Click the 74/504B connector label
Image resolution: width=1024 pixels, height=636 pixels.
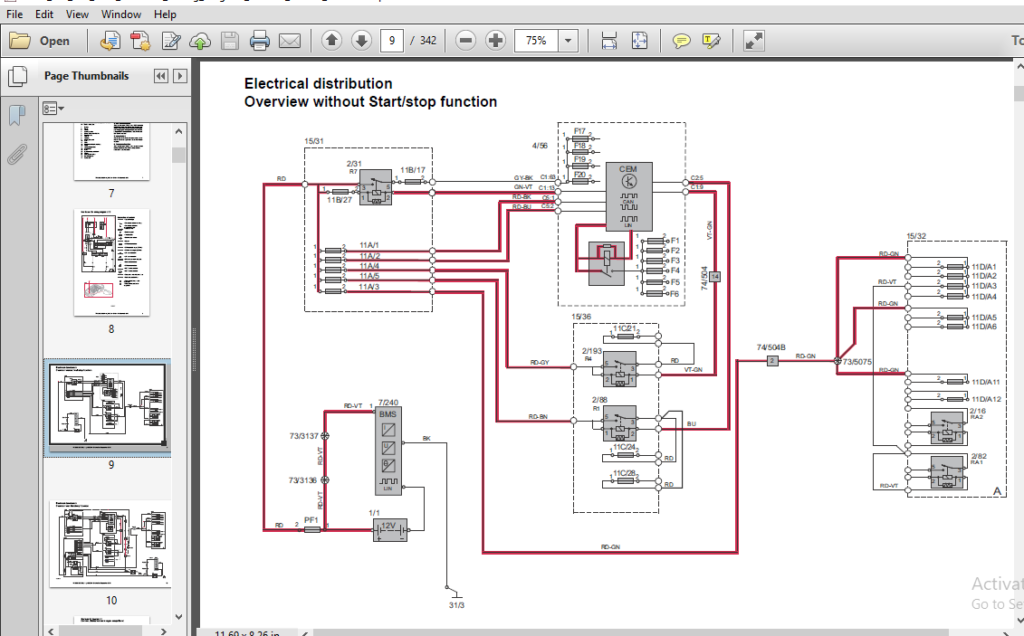[x=771, y=347]
